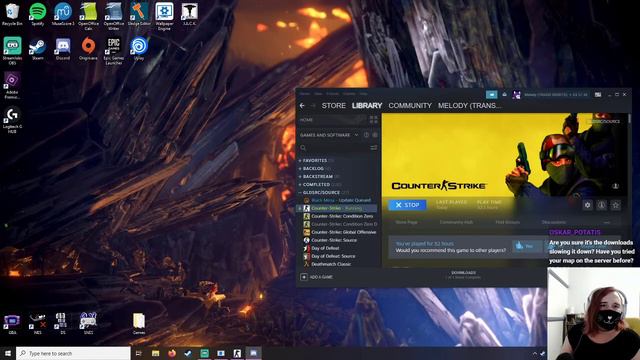This screenshot has width=640, height=360.
Task: Switch to the Store tab
Action: click(333, 106)
